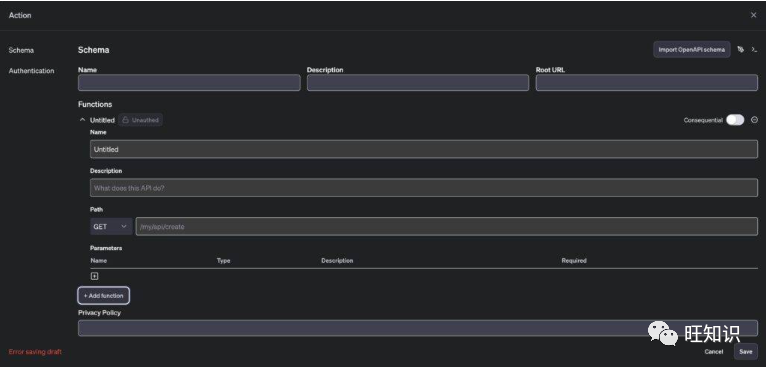Image resolution: width=766 pixels, height=368 pixels.
Task: Remove the Untitled function with minus icon
Action: point(754,120)
